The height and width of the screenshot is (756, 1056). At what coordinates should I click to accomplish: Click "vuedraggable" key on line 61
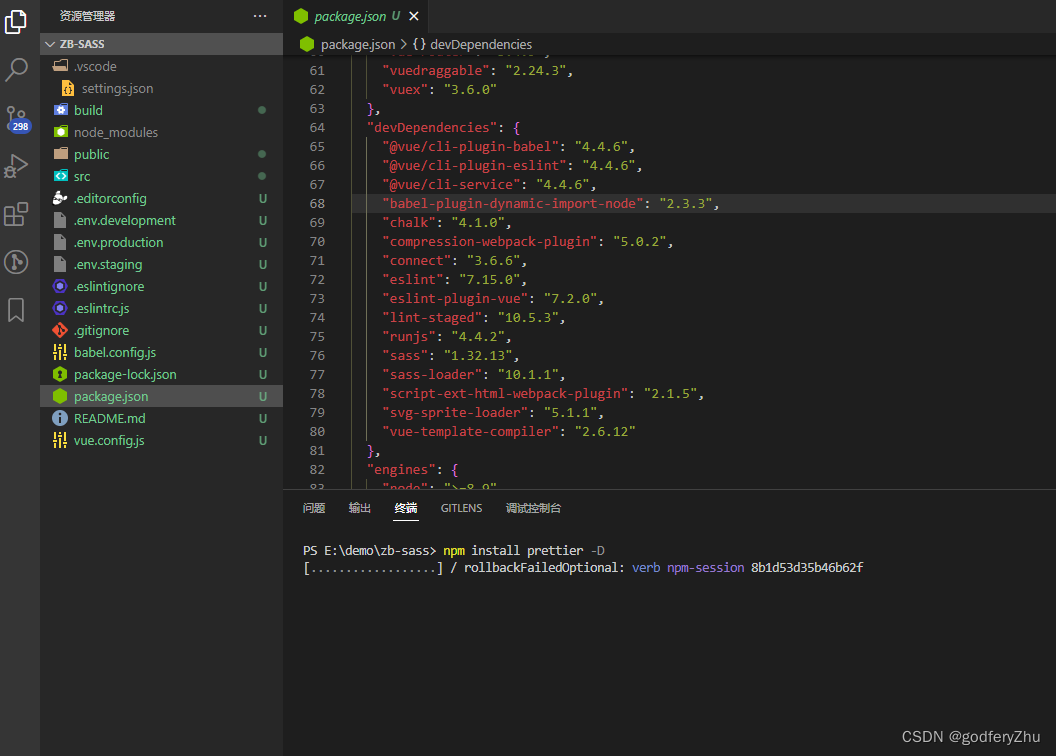[436, 70]
